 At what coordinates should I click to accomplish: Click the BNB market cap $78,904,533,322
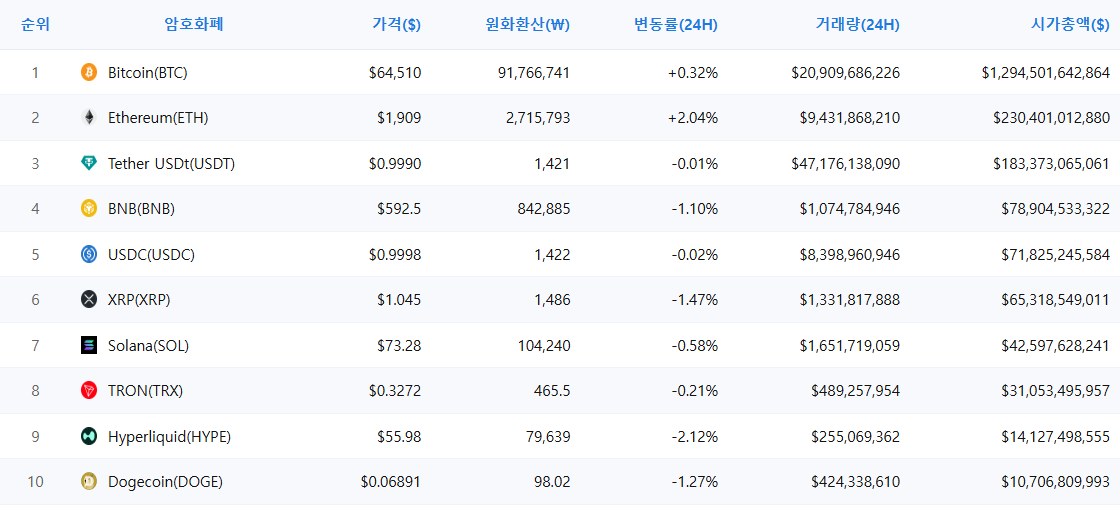pyautogui.click(x=1056, y=208)
